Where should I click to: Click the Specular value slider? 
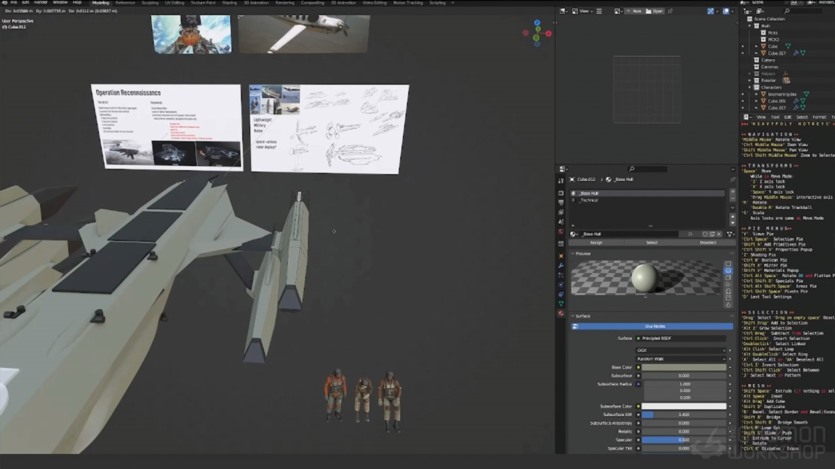click(x=684, y=440)
